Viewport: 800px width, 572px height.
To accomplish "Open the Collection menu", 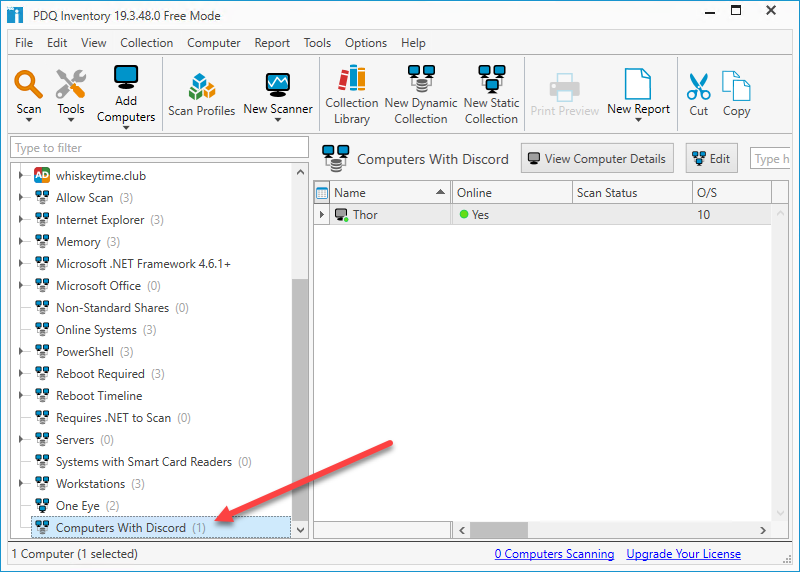I will click(146, 43).
